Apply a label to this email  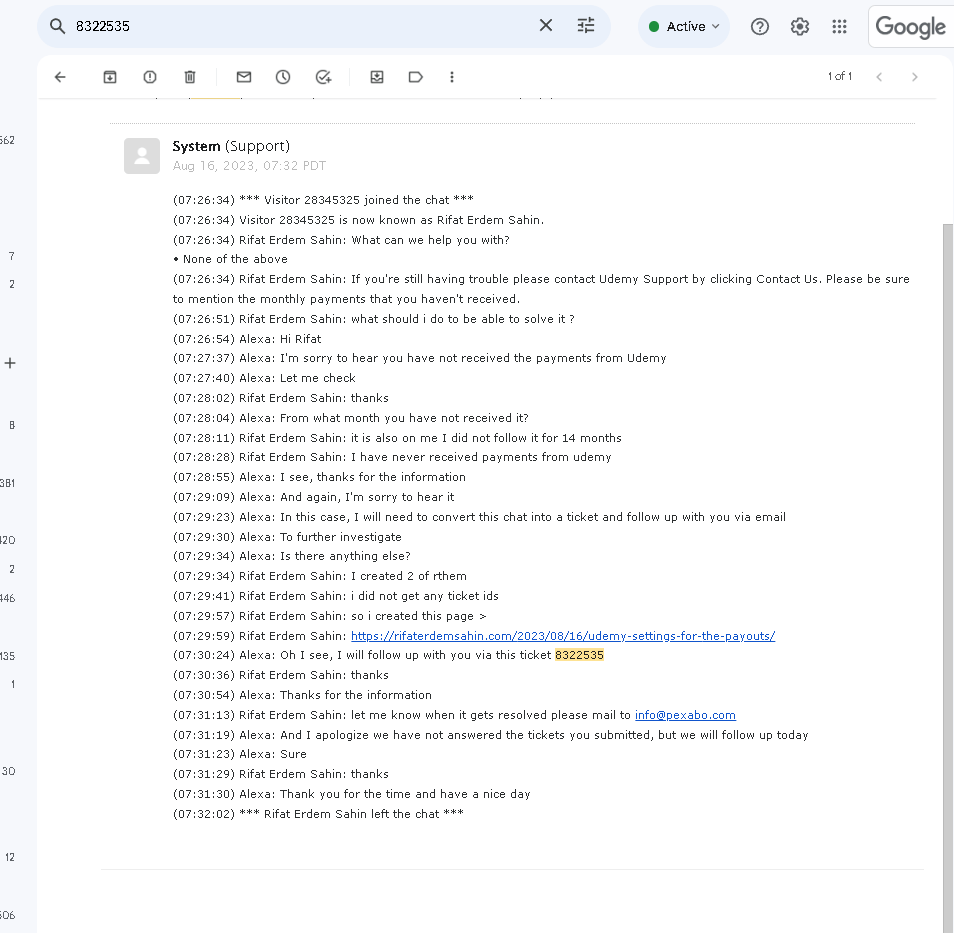(x=416, y=77)
